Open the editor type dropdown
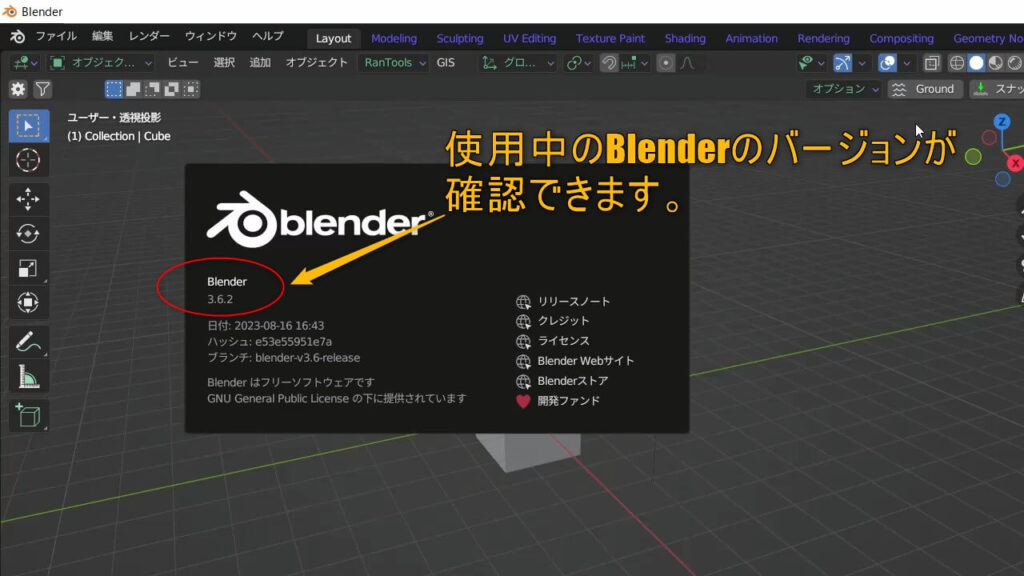 point(25,63)
